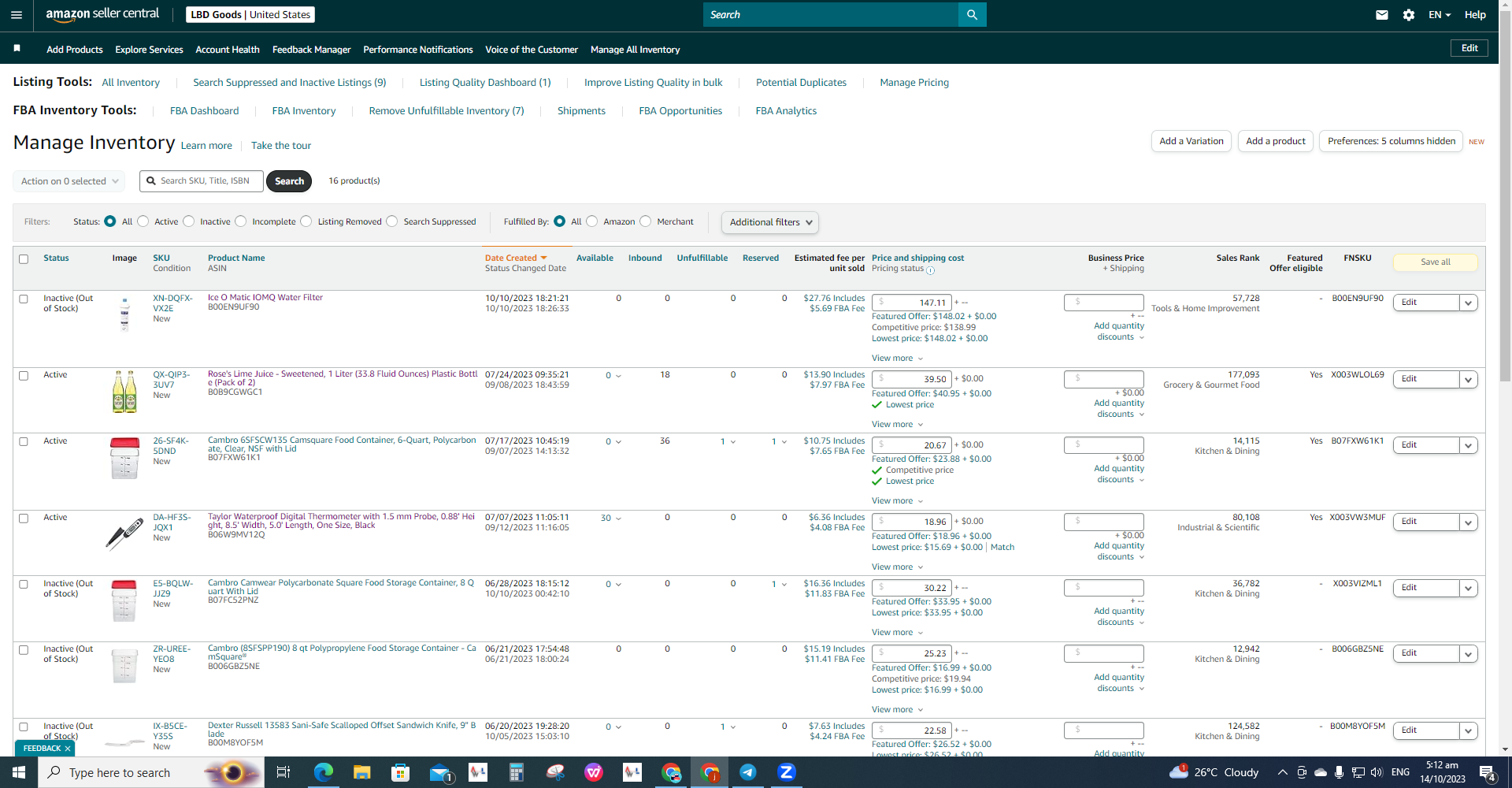The height and width of the screenshot is (788, 1512).
Task: Click the Search SKU, Title, ISBN field
Action: [202, 181]
